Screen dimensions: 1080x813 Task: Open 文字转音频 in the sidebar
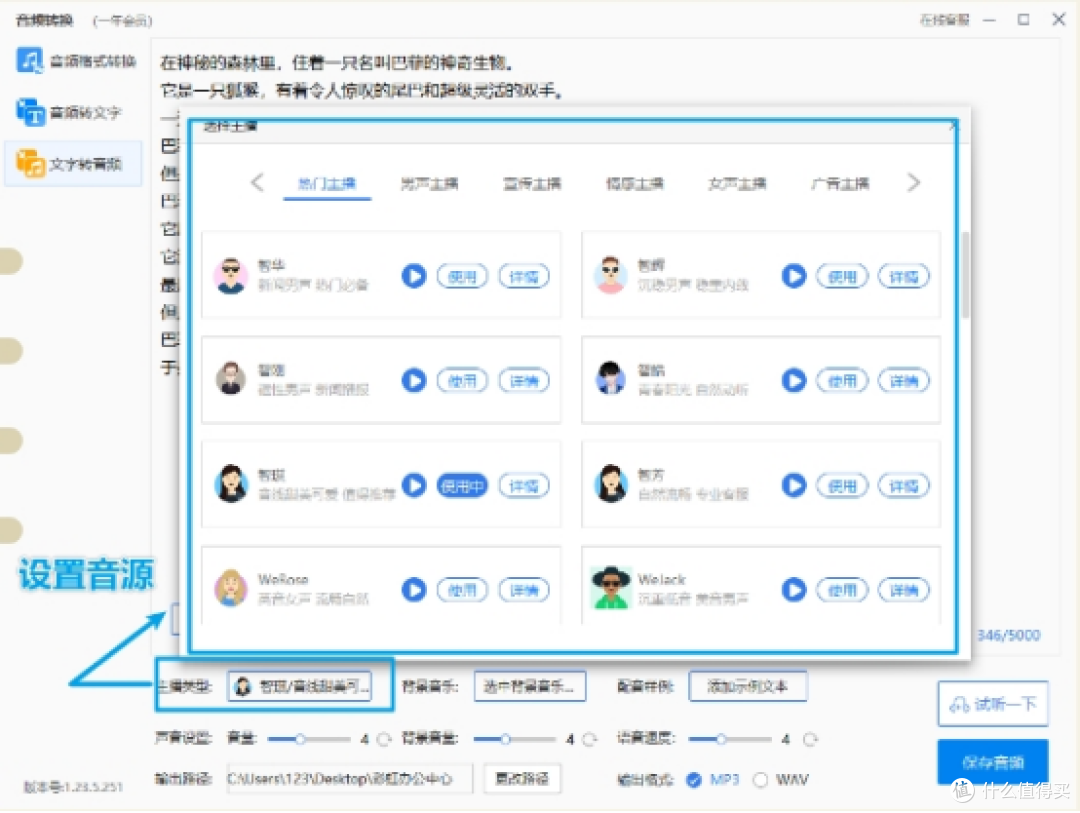73,164
